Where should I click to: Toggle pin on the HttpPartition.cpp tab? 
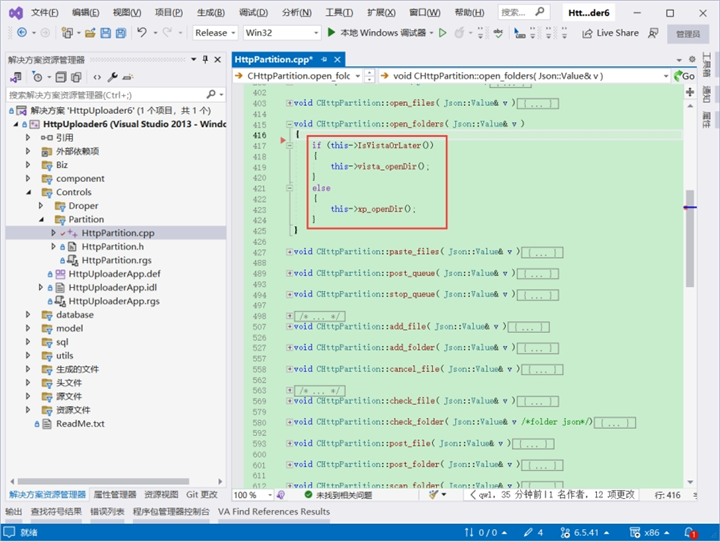(x=324, y=60)
